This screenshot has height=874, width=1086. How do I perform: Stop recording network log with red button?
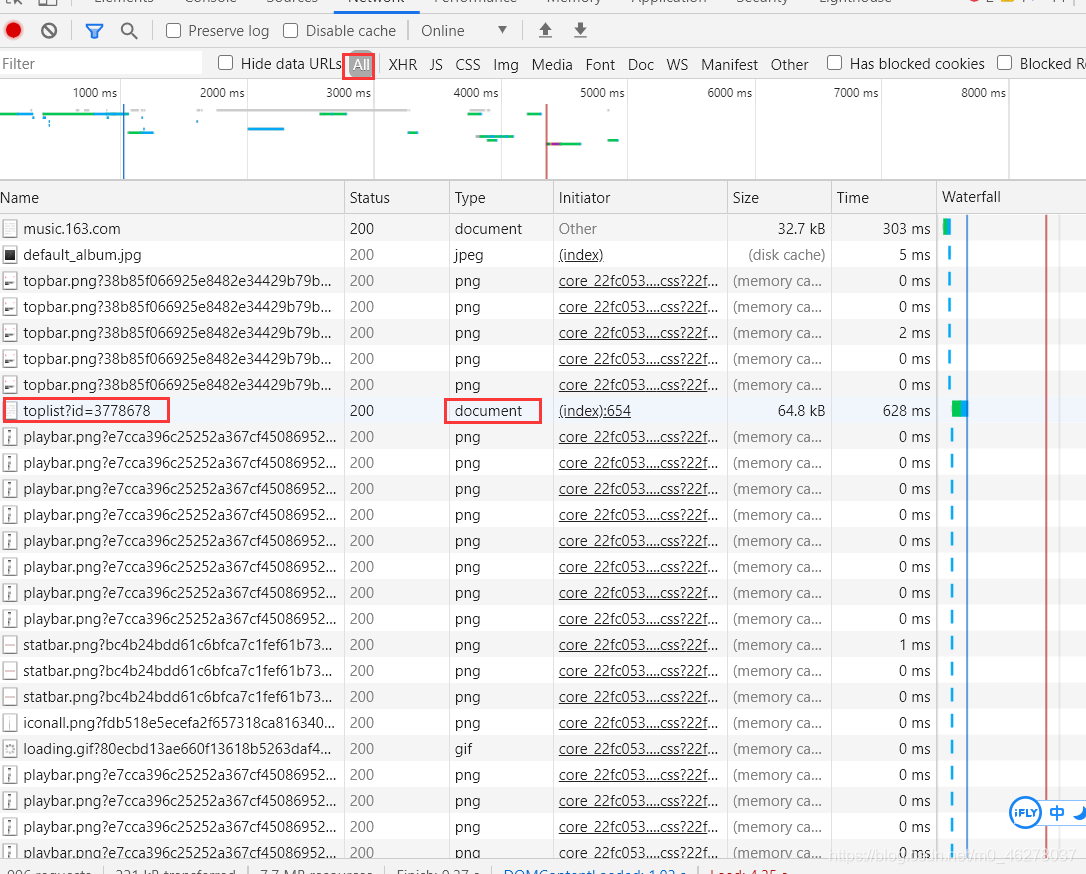tap(13, 30)
